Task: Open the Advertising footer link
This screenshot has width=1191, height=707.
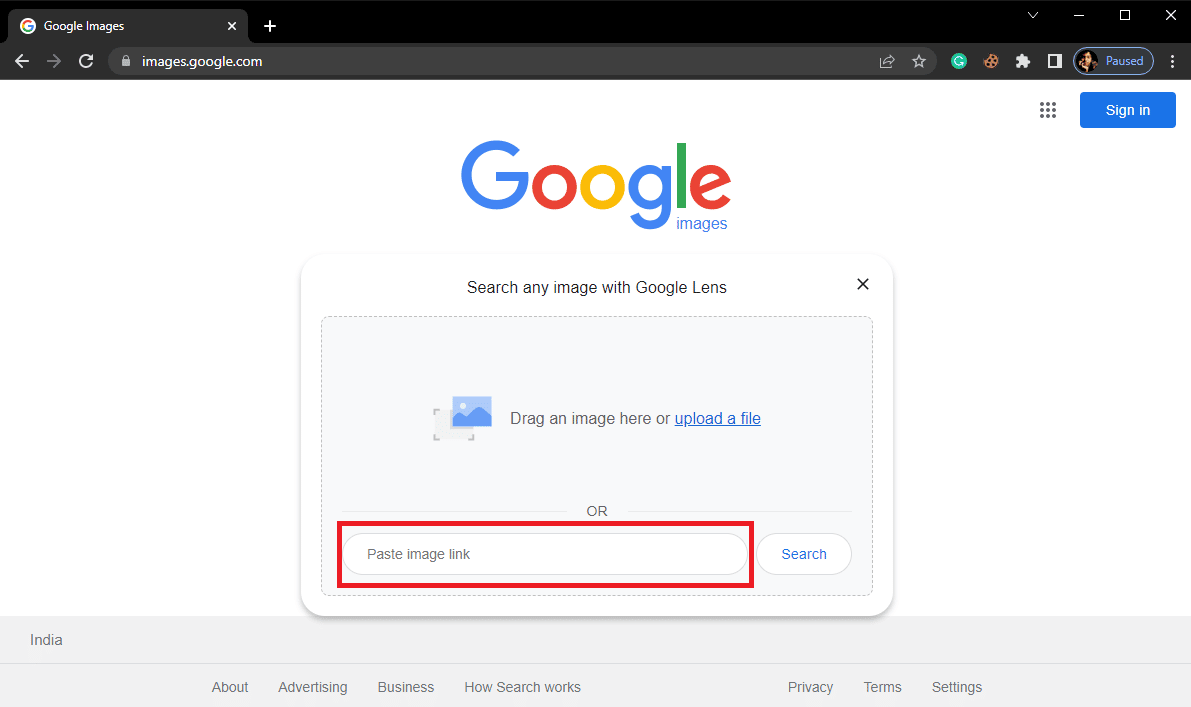Action: [313, 687]
